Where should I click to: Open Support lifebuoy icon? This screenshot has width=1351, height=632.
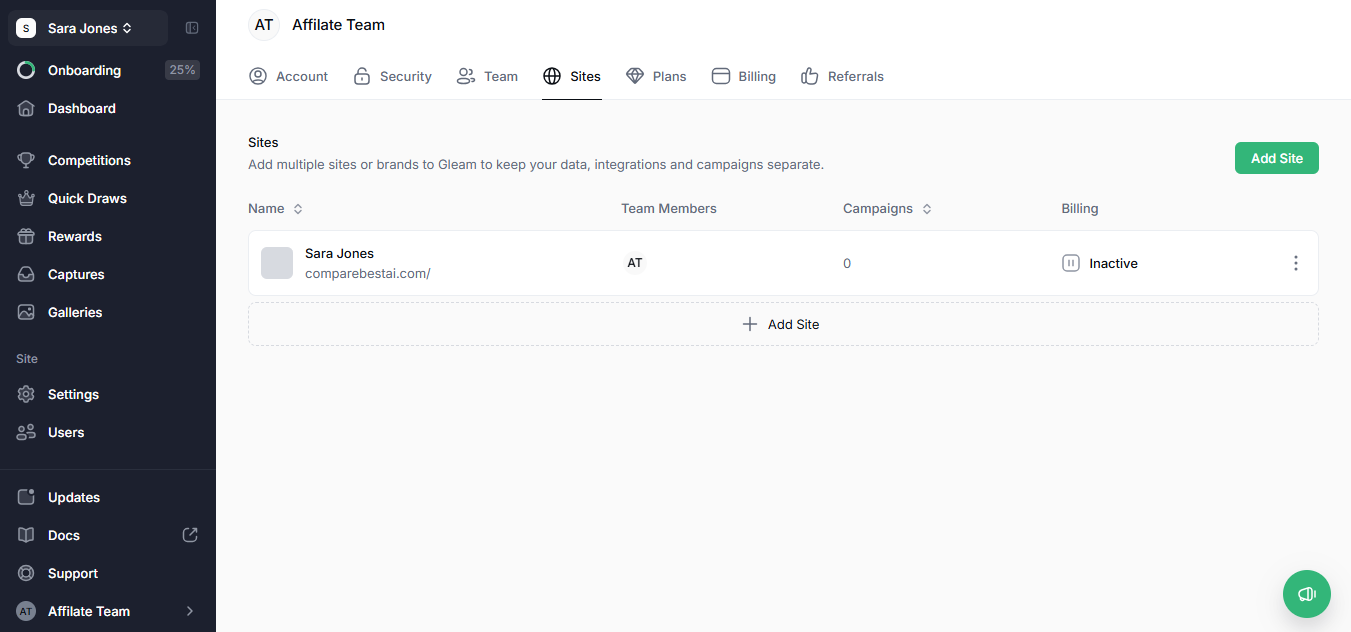[26, 573]
